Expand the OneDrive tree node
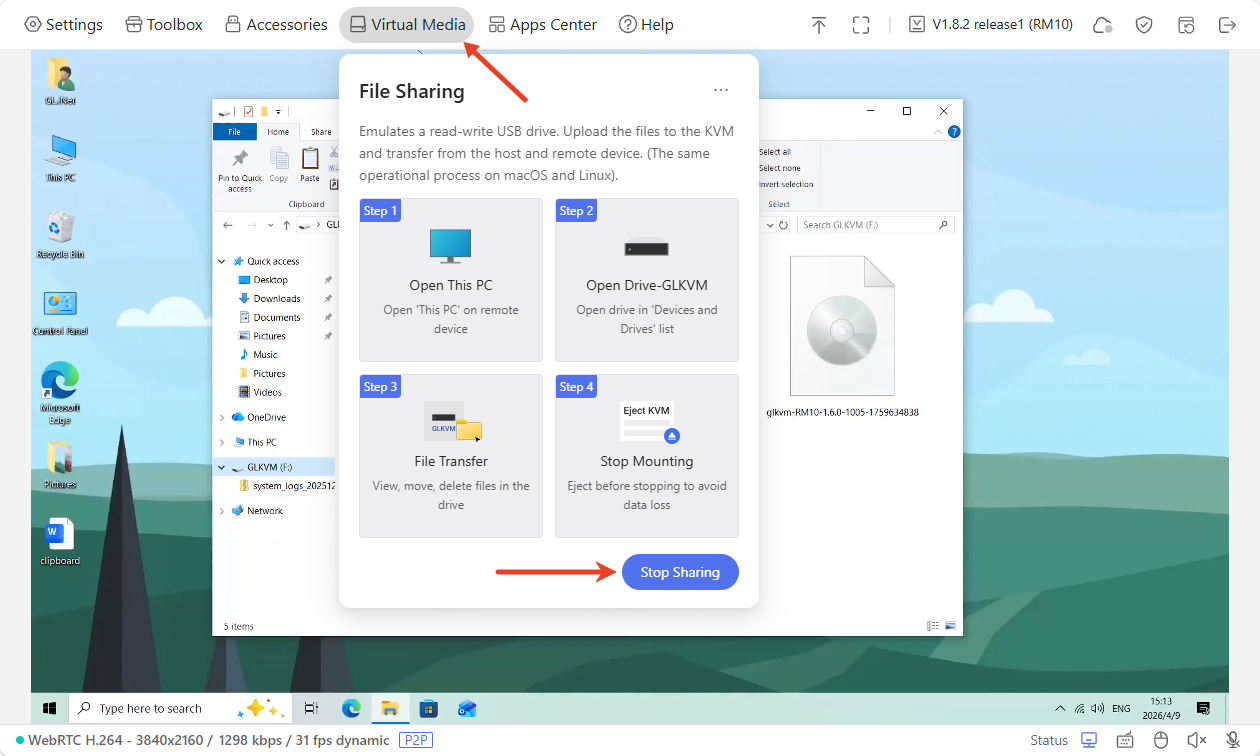Screen dimensions: 1260x756 (222, 417)
